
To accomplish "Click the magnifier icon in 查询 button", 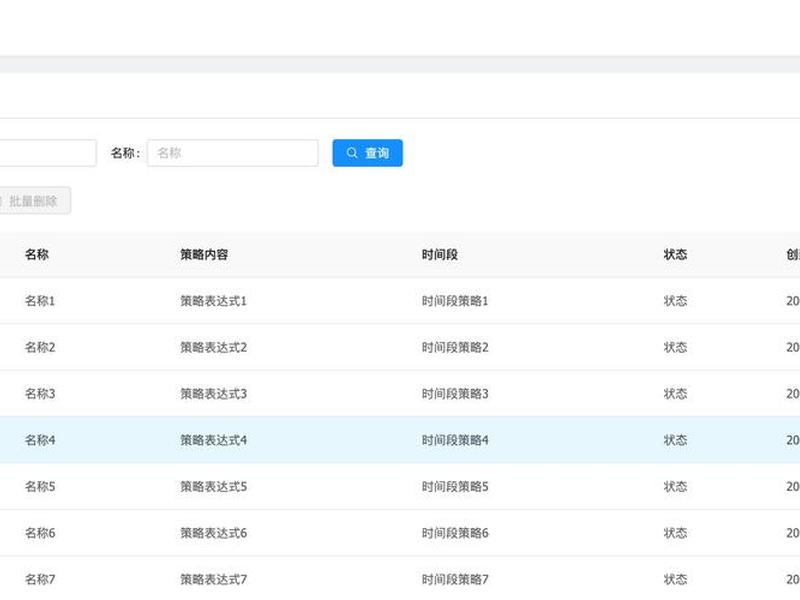I will [352, 153].
